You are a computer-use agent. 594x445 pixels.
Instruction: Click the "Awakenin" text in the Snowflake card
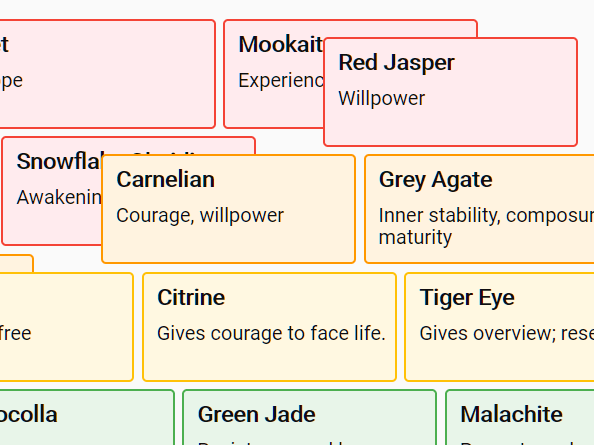[x=59, y=198]
